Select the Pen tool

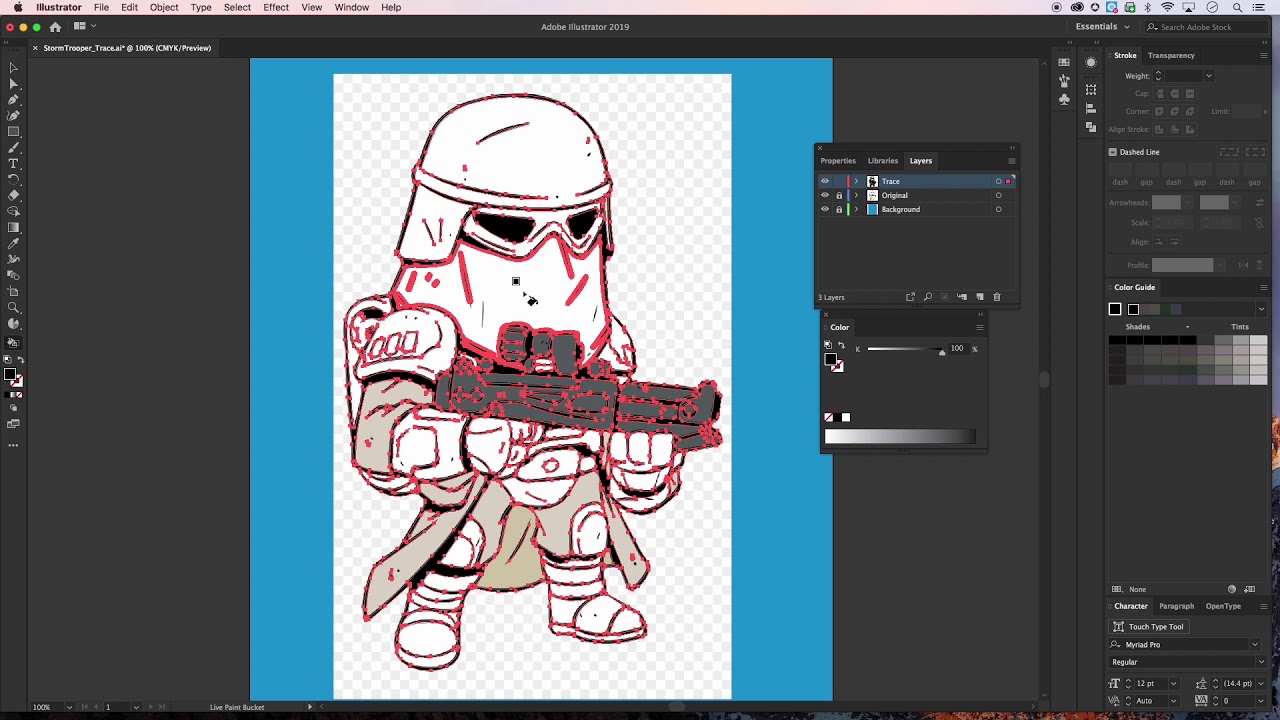[13, 99]
